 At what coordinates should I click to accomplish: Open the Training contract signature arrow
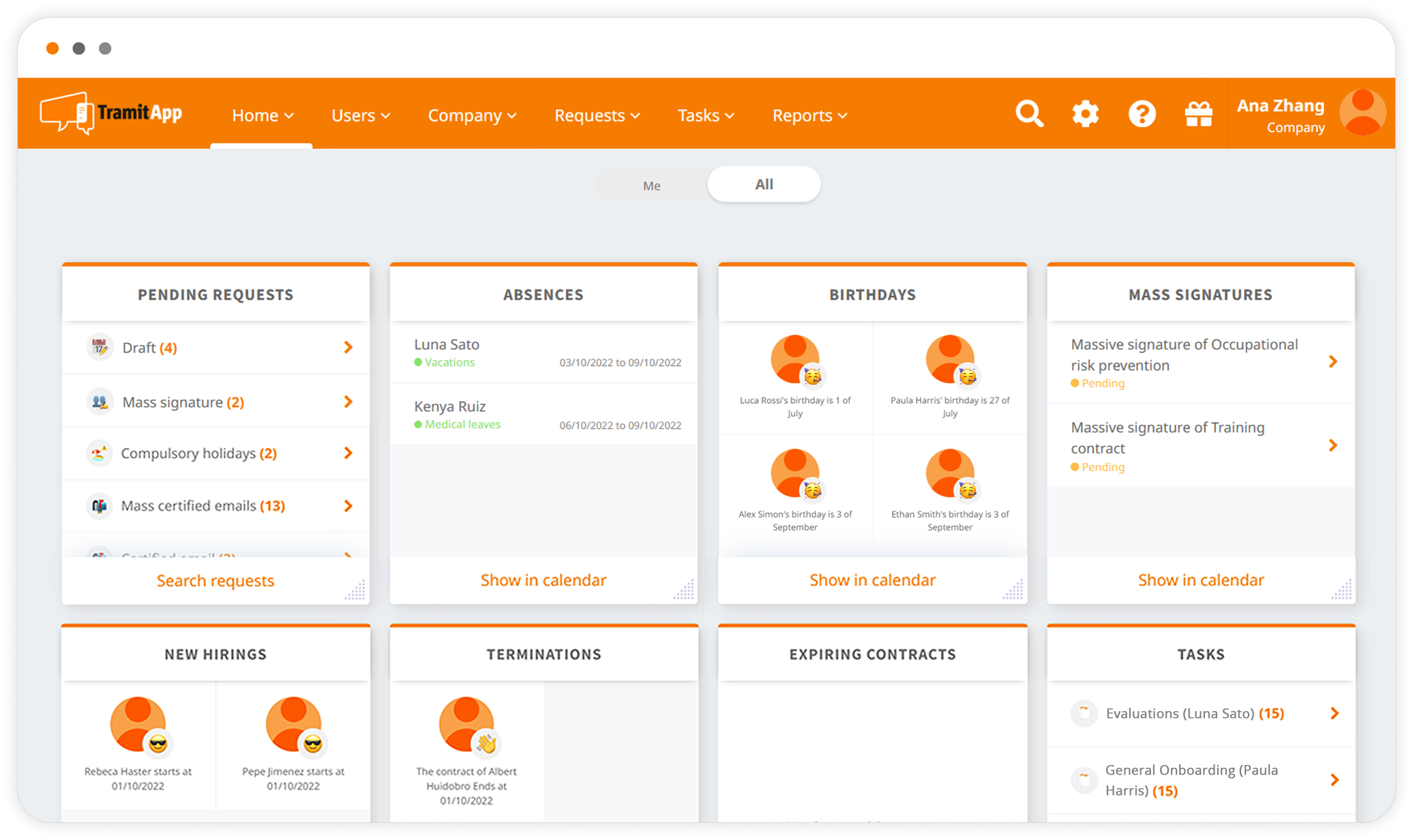(x=1333, y=446)
